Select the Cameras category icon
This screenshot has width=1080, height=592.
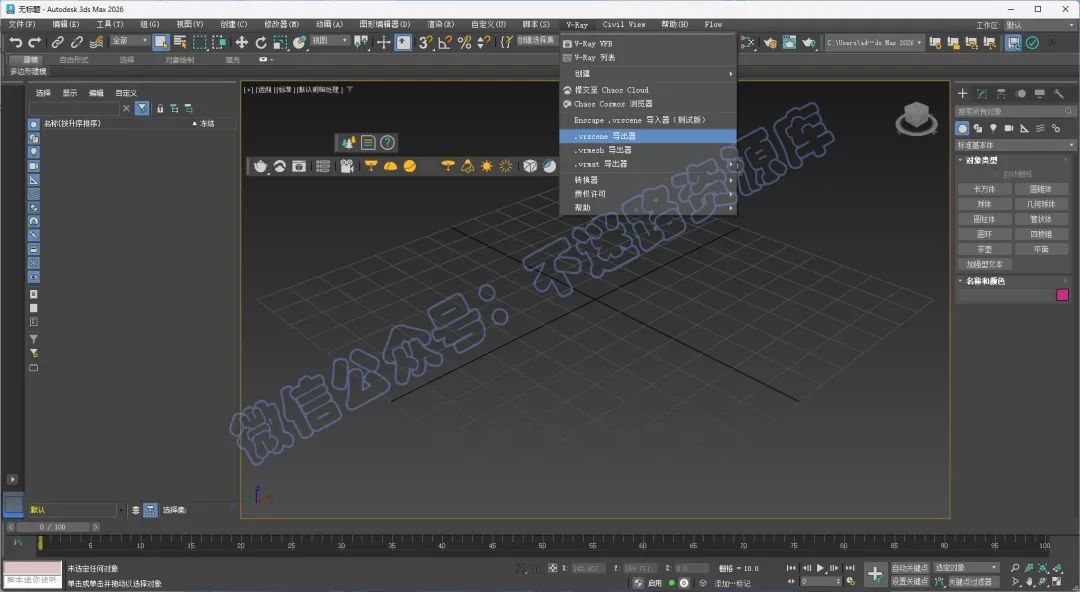1009,128
